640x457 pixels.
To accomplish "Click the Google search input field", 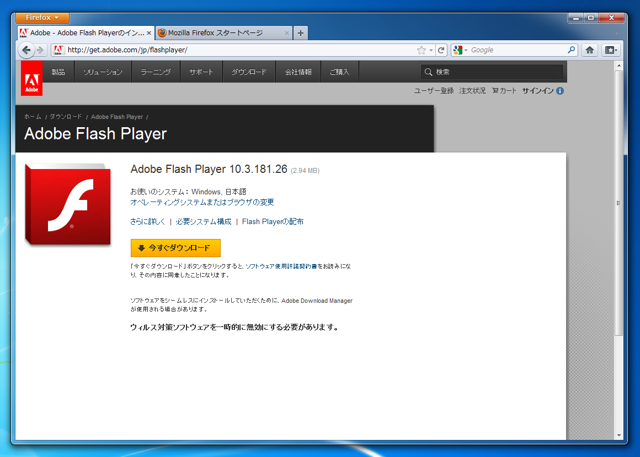I will point(518,50).
